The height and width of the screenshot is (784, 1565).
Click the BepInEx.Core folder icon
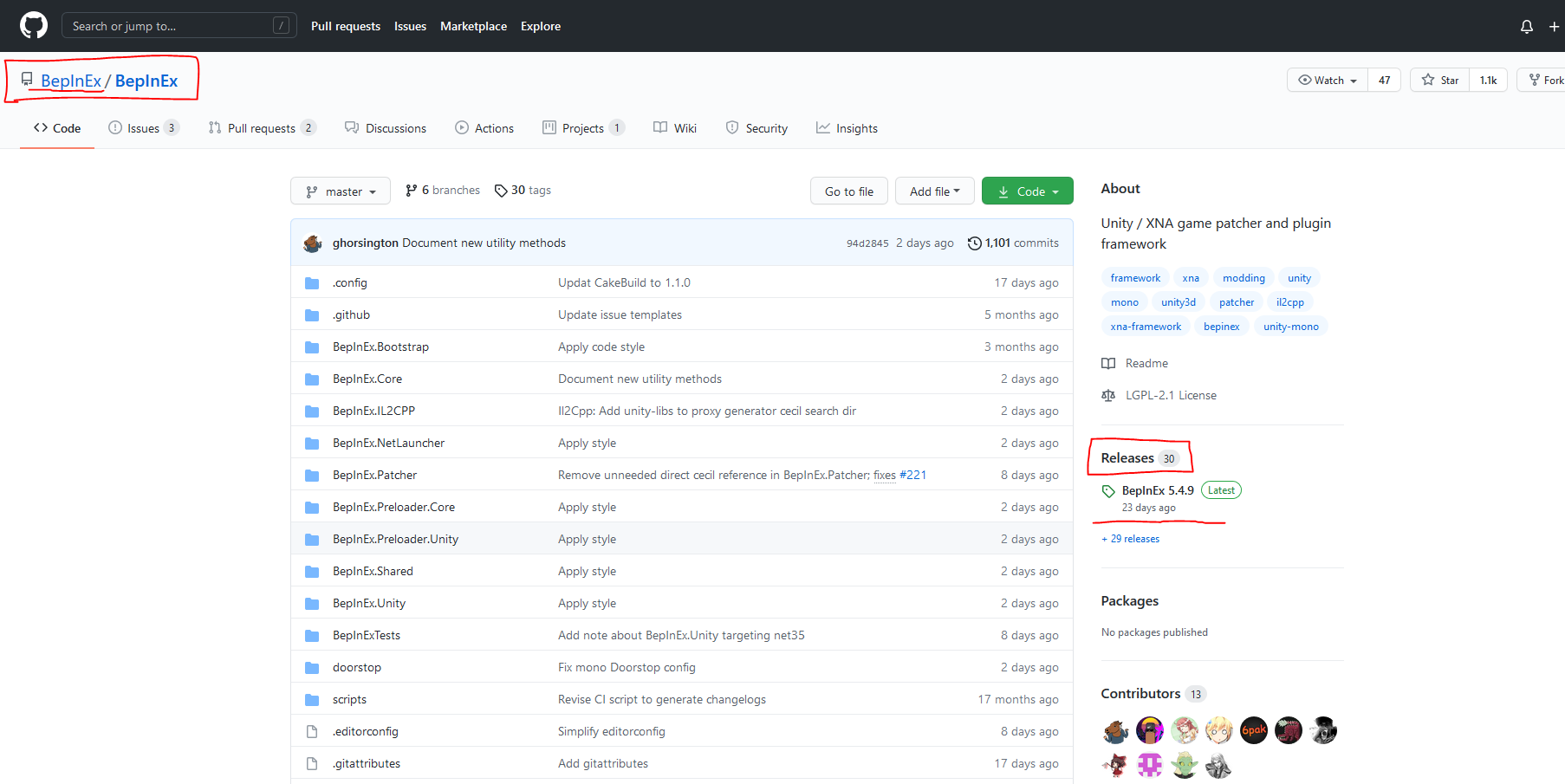(x=312, y=379)
